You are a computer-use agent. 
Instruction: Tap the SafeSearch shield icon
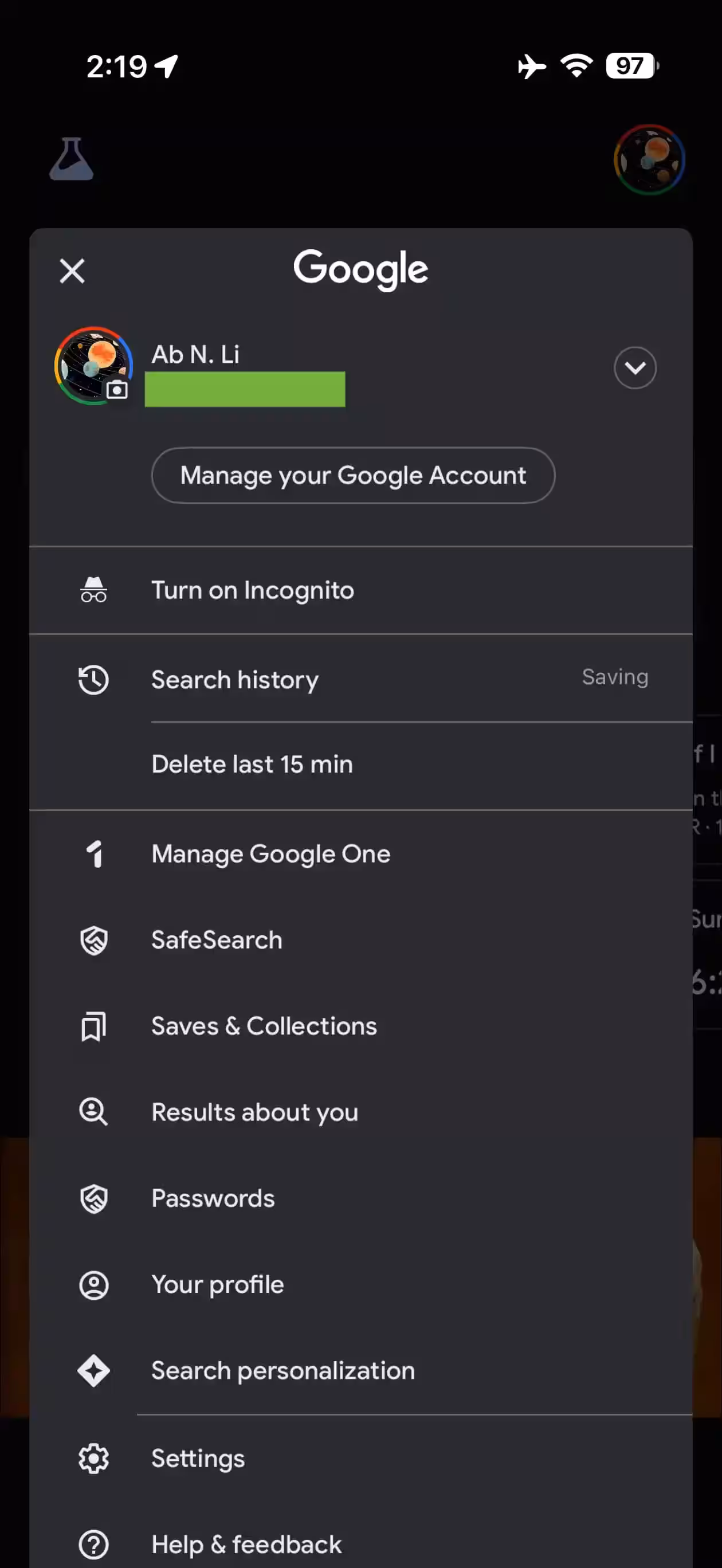[x=94, y=940]
